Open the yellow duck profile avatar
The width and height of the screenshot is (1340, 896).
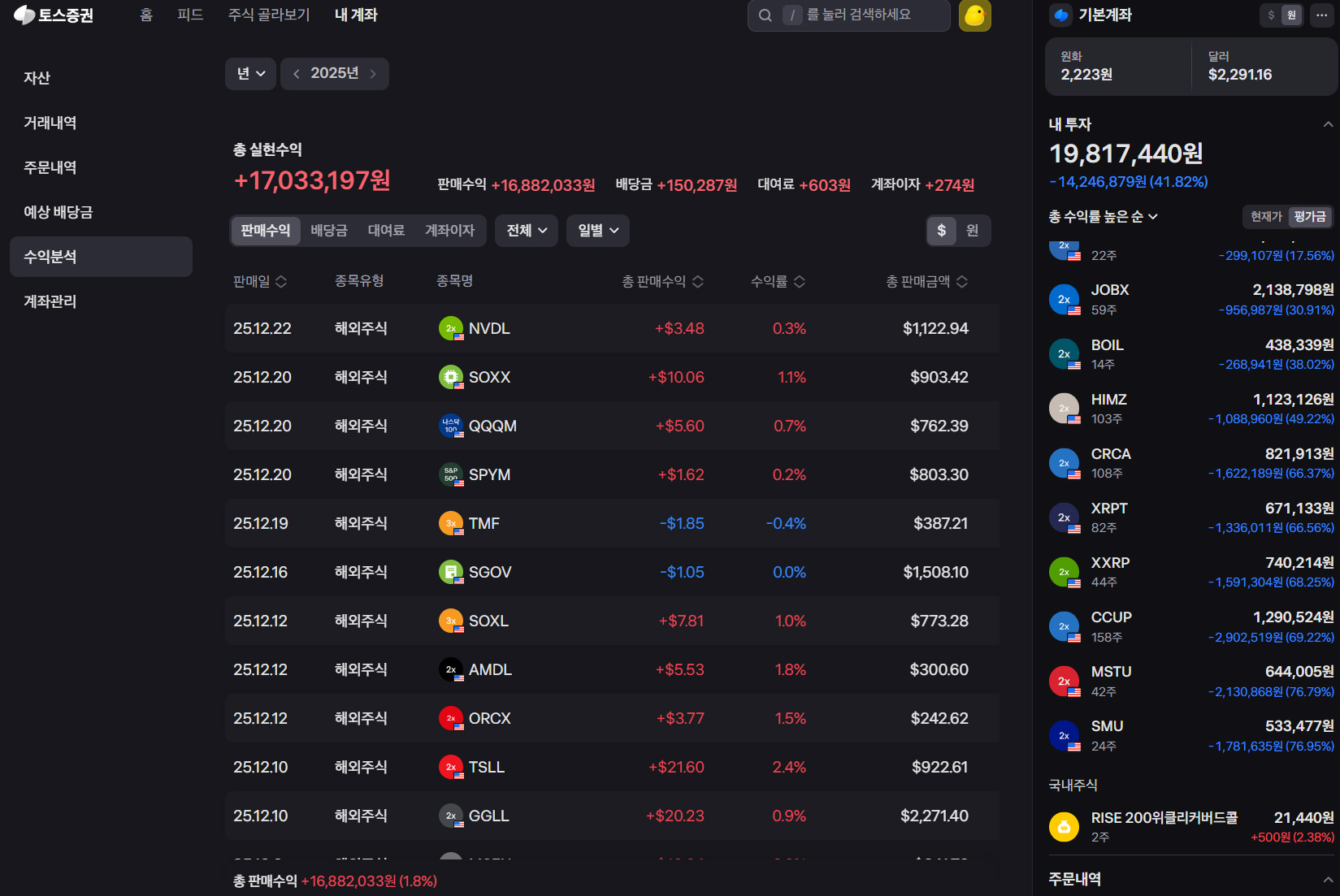974,15
